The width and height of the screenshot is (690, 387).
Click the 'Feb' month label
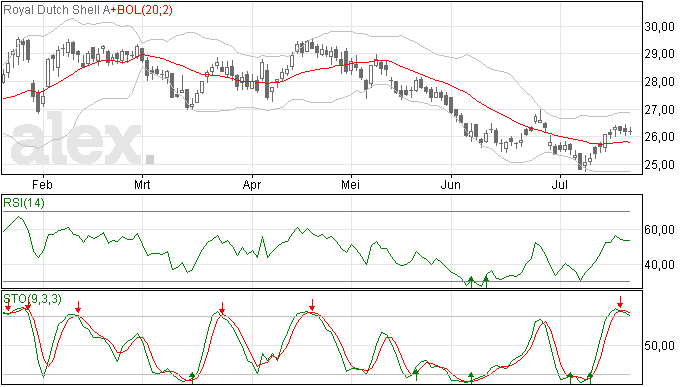pyautogui.click(x=42, y=184)
